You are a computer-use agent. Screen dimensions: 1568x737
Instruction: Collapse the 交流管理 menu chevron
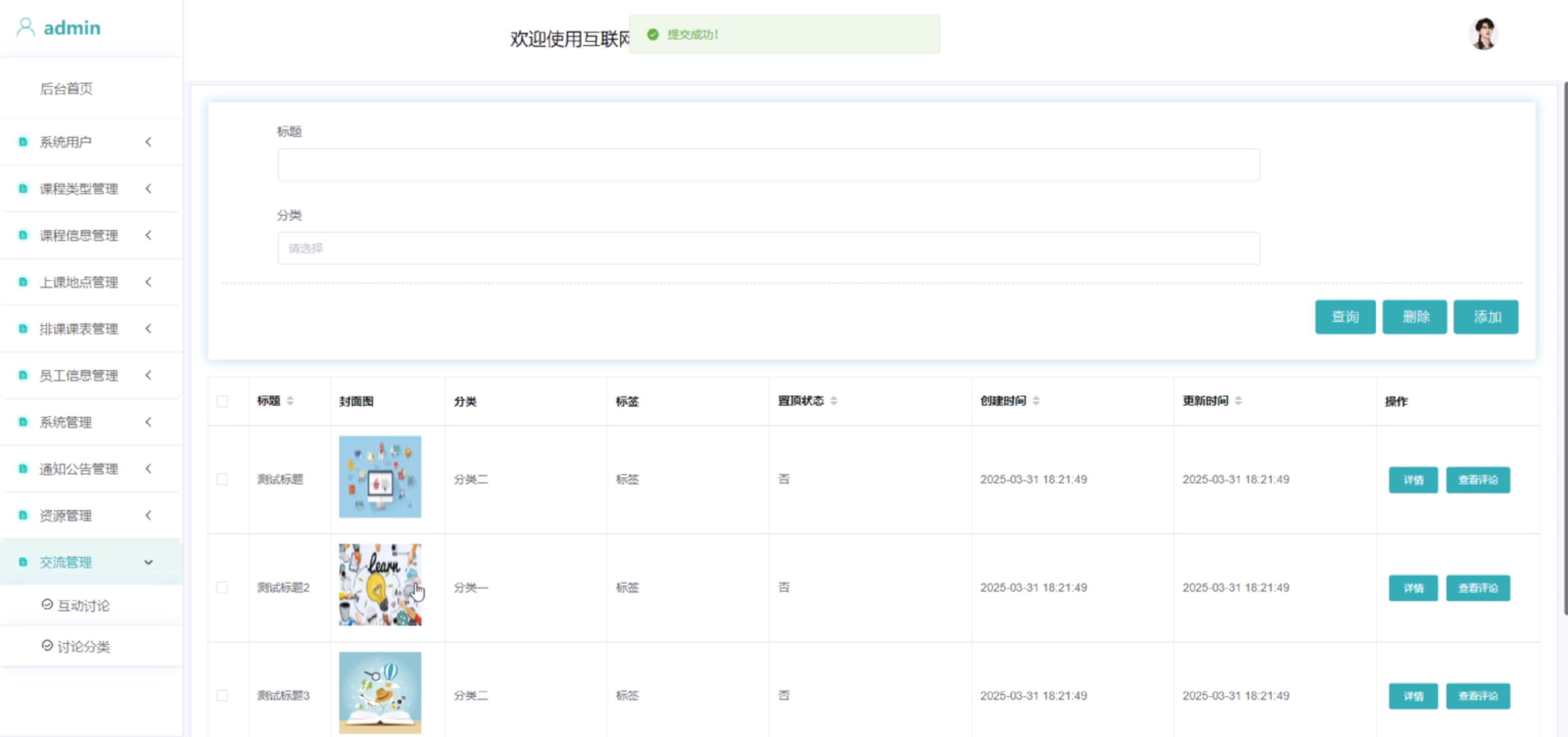coord(148,562)
